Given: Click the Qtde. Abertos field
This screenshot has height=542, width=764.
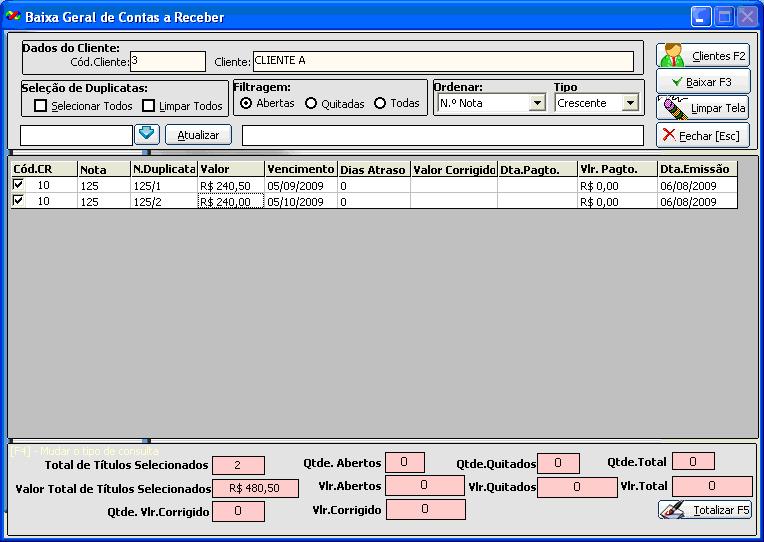Looking at the screenshot, I should pos(404,462).
